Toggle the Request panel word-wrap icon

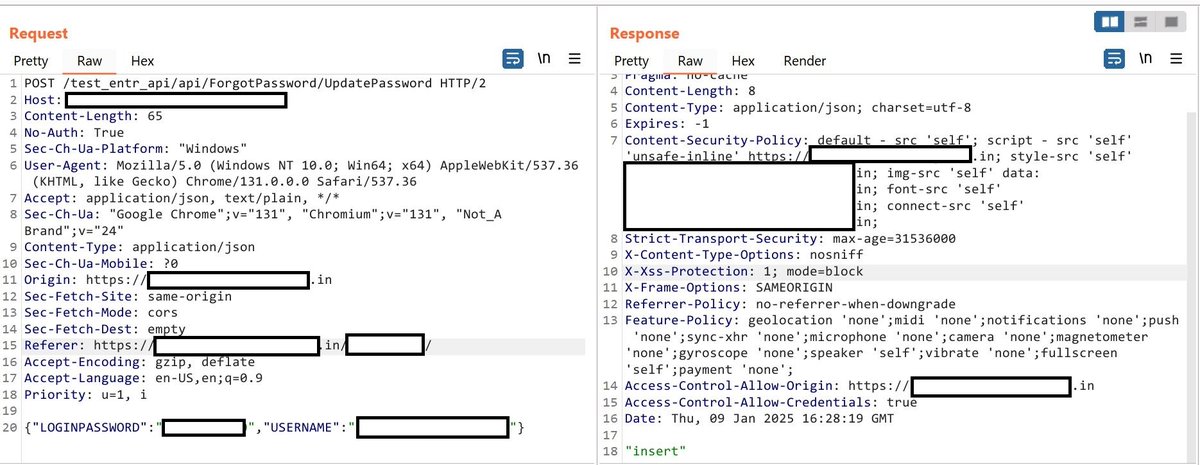(x=513, y=59)
